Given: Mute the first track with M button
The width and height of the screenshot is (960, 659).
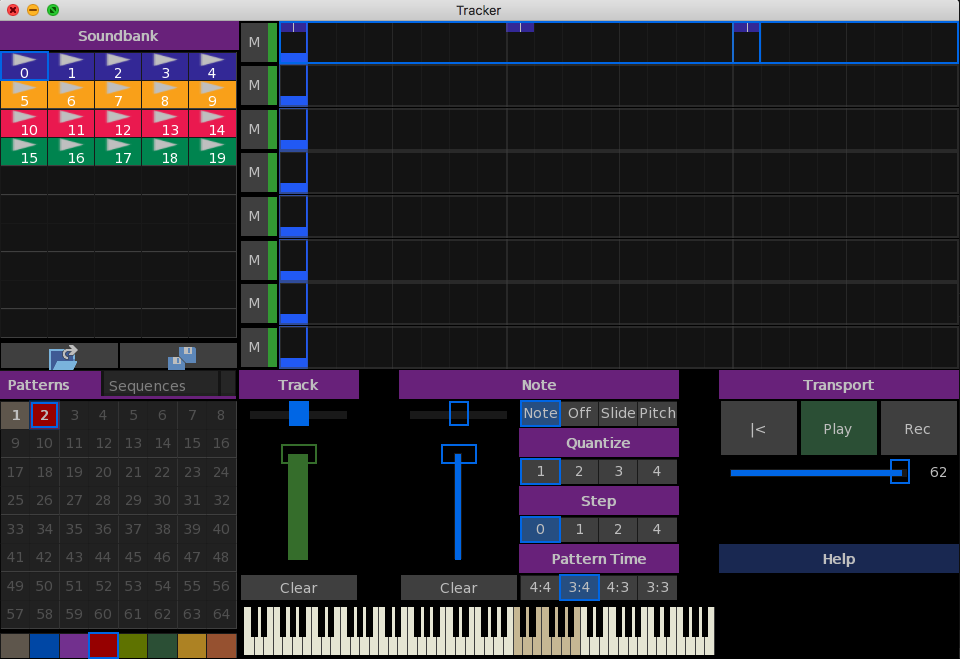Looking at the screenshot, I should (x=254, y=42).
